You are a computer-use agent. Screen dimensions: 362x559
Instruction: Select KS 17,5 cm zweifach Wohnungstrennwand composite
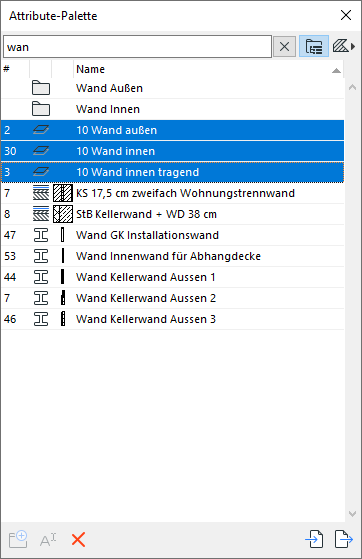(x=173, y=193)
